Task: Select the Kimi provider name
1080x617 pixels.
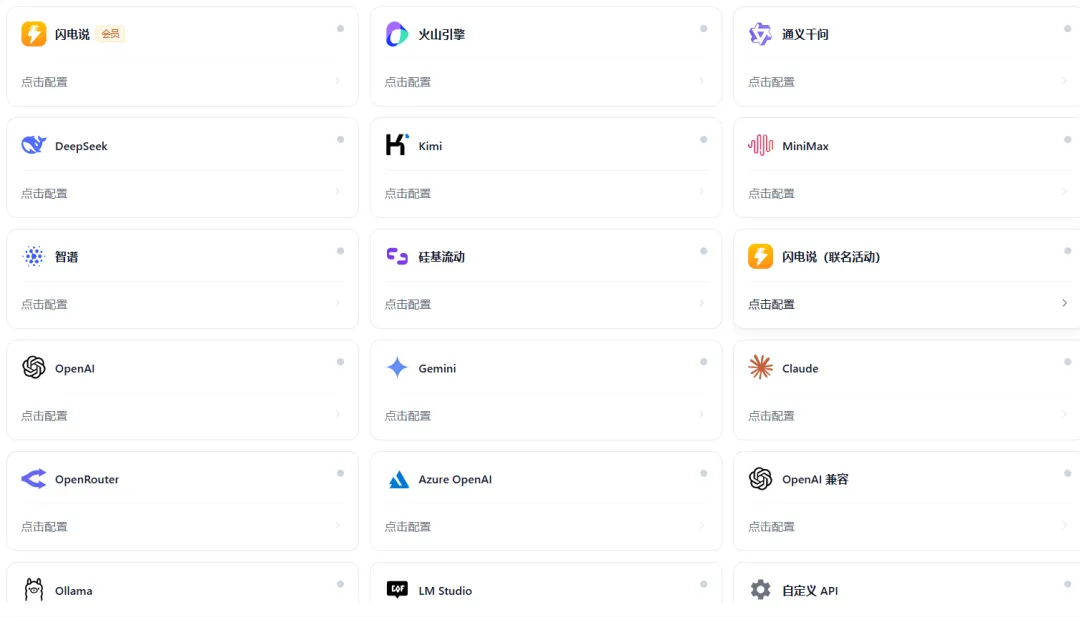Action: [430, 146]
